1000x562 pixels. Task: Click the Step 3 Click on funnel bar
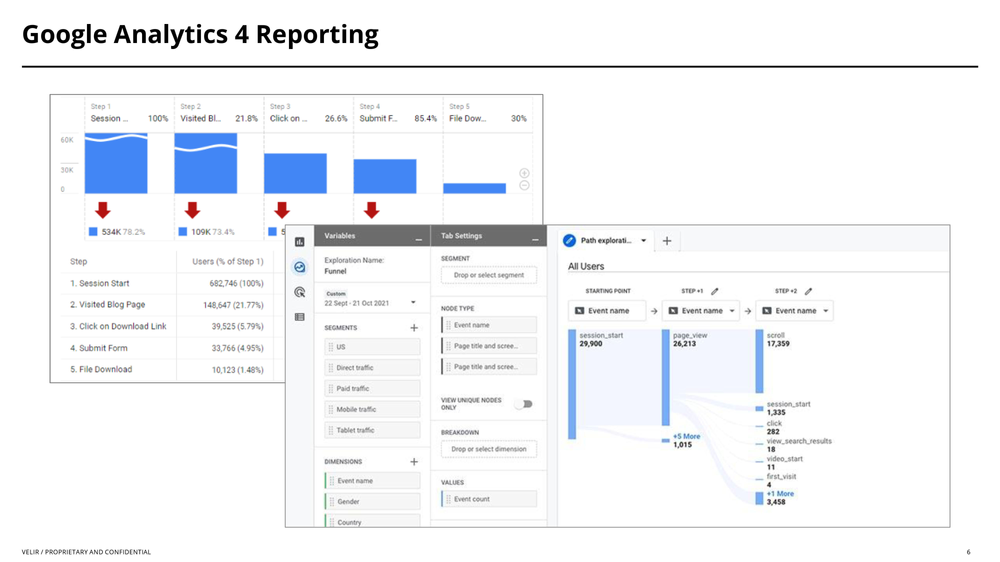(295, 174)
